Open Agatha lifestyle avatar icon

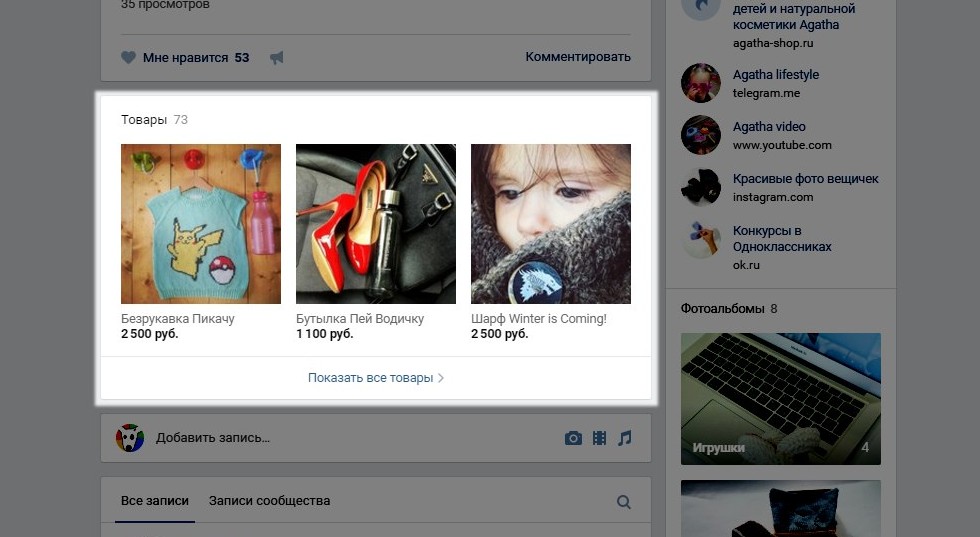701,83
